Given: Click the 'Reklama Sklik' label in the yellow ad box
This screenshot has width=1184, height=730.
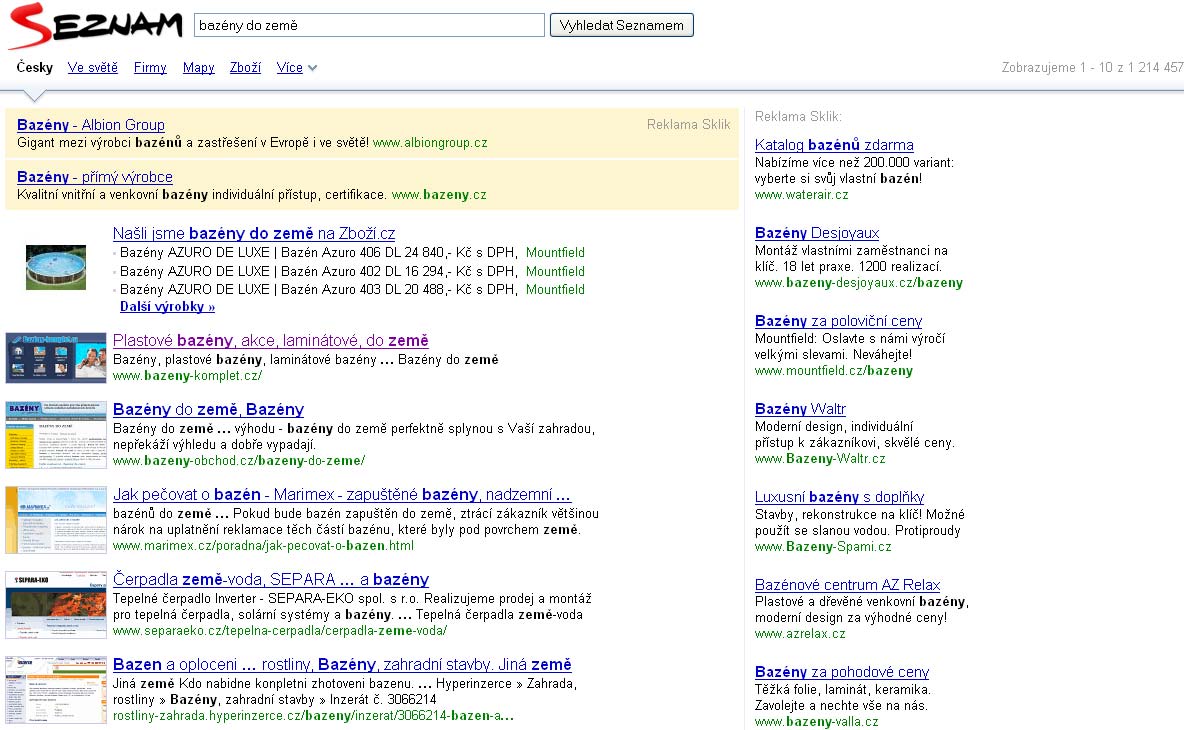Looking at the screenshot, I should 689,125.
